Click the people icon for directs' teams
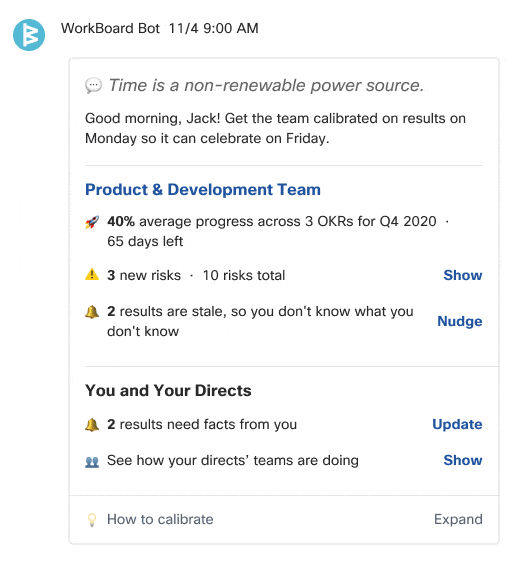The width and height of the screenshot is (528, 587). click(92, 462)
